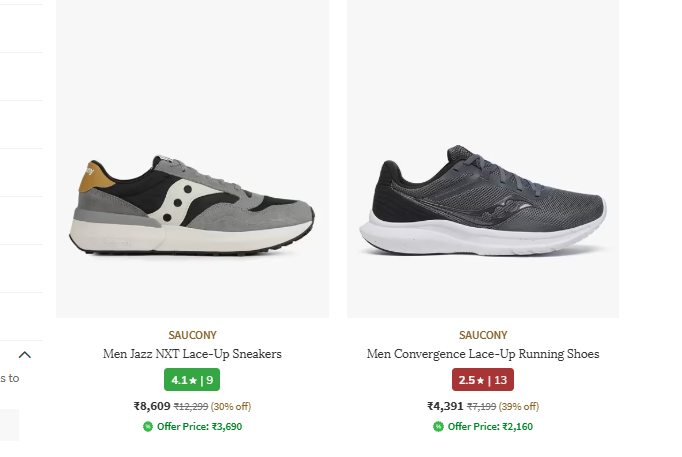Screen dimensions: 682x457
Task: Click the (39% off) discount label
Action: pos(519,407)
